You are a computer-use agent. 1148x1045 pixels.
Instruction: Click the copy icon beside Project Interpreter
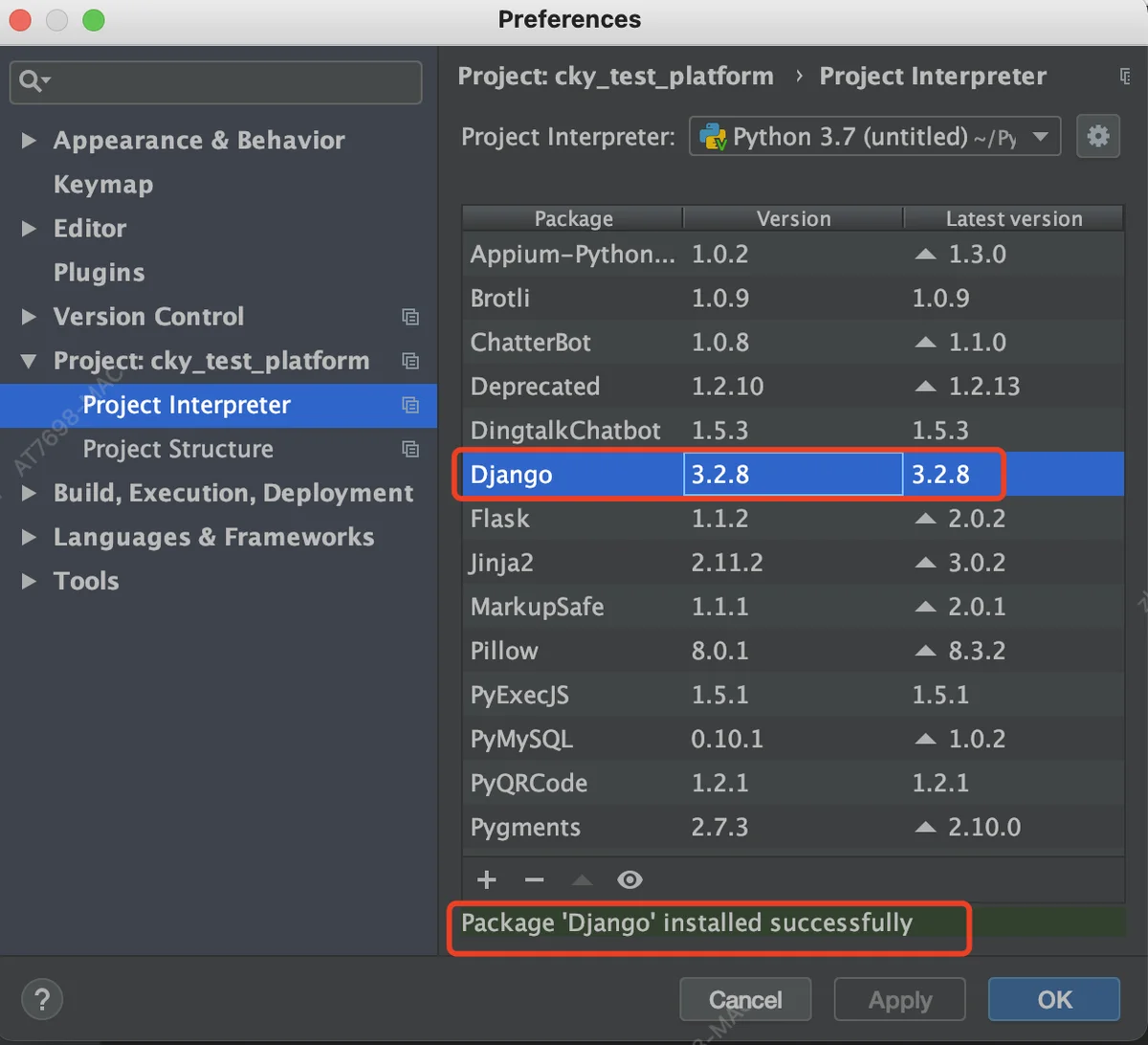click(410, 405)
